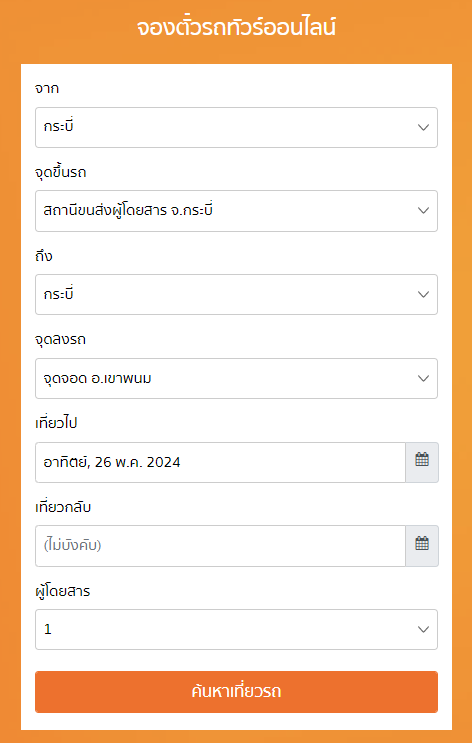Click the เที่ยวกลับ field label
472x743 pixels.
point(63,507)
